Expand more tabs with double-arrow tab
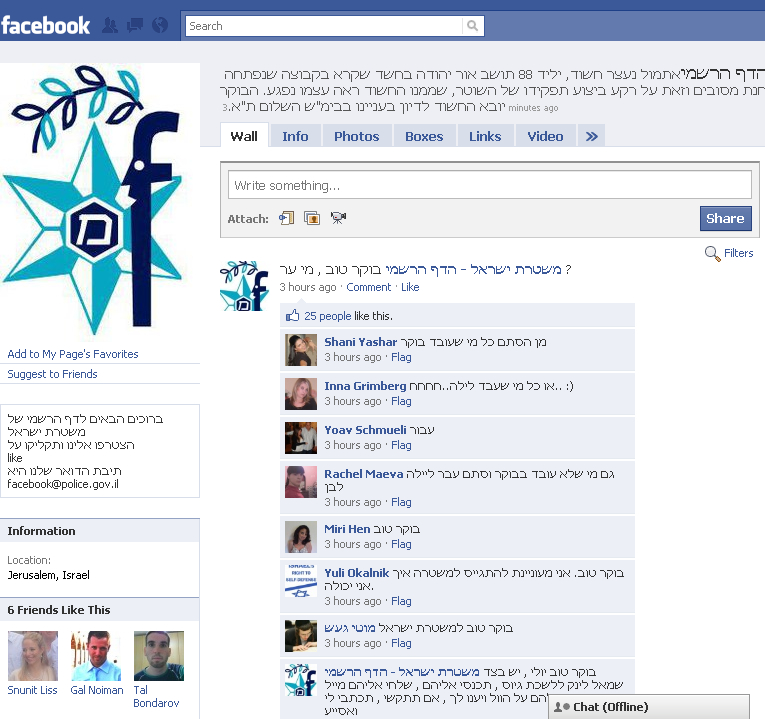The image size is (765, 719). (591, 136)
